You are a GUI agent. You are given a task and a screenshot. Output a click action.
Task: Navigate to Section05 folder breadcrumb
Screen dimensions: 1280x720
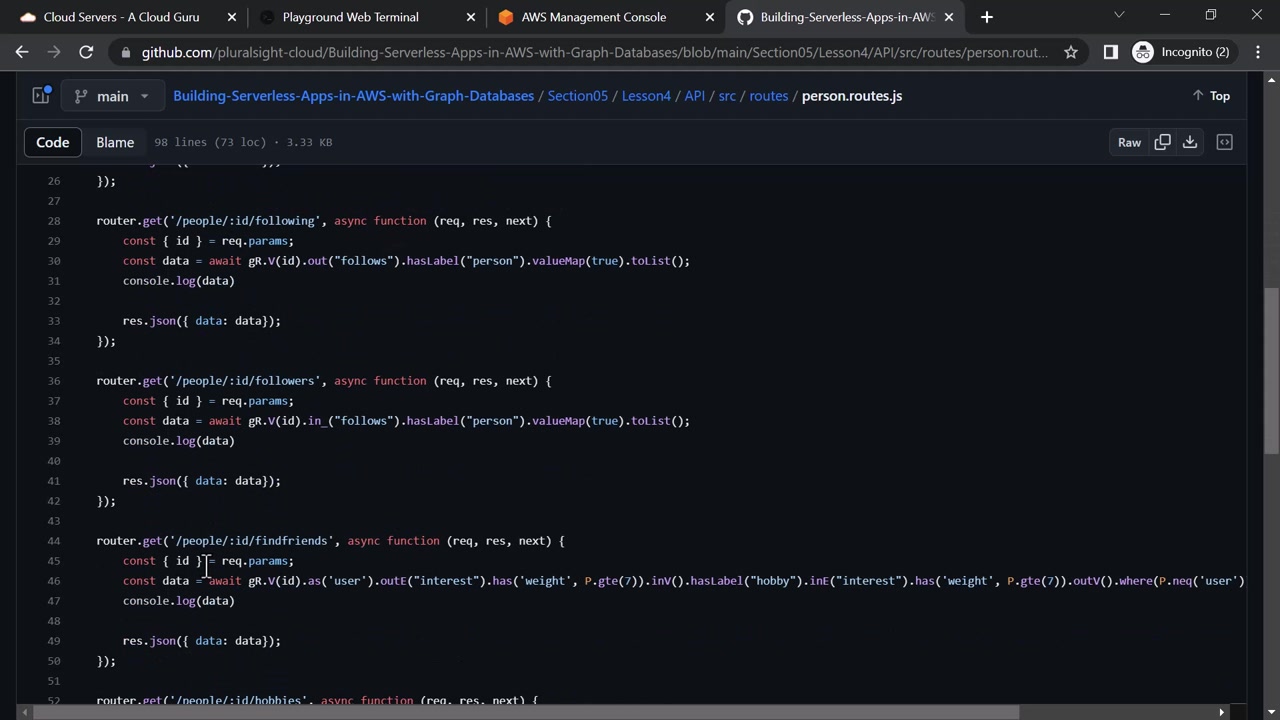tap(577, 96)
